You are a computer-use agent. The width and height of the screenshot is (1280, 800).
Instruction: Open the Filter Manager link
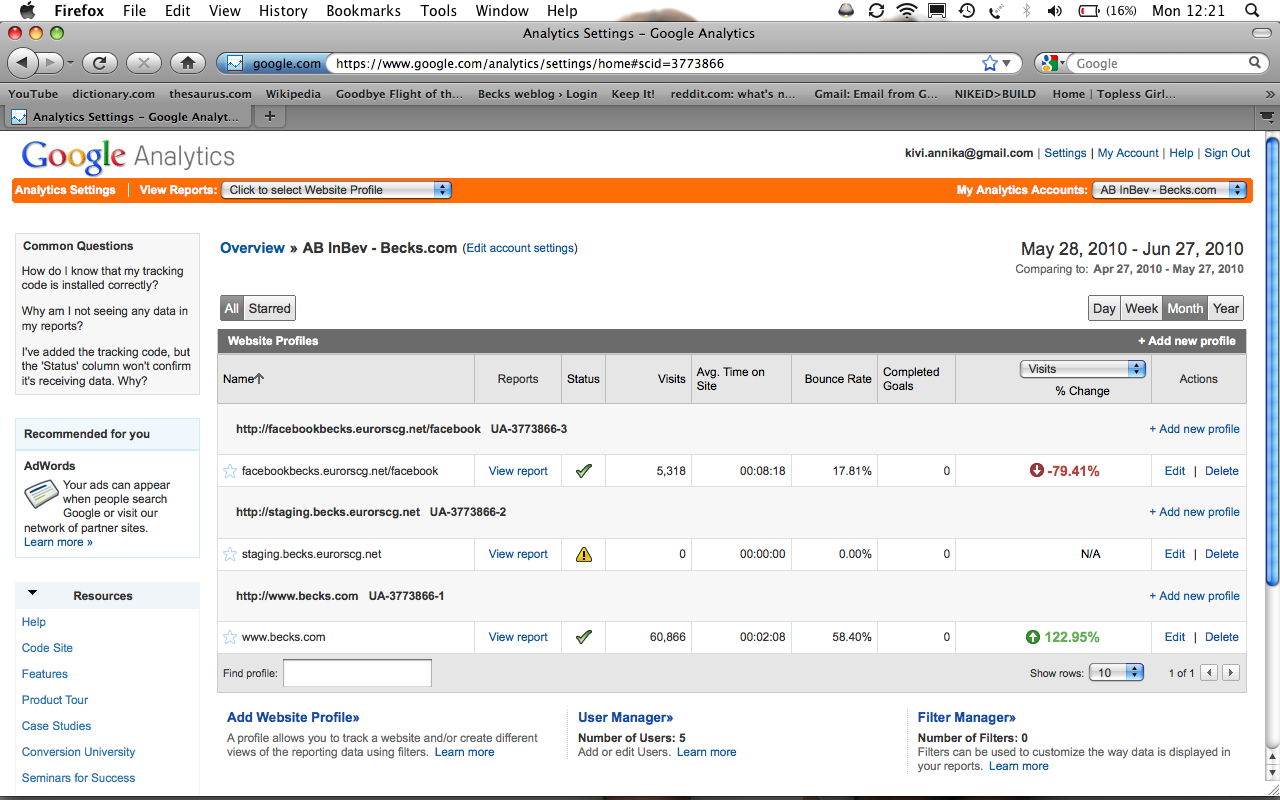point(967,717)
